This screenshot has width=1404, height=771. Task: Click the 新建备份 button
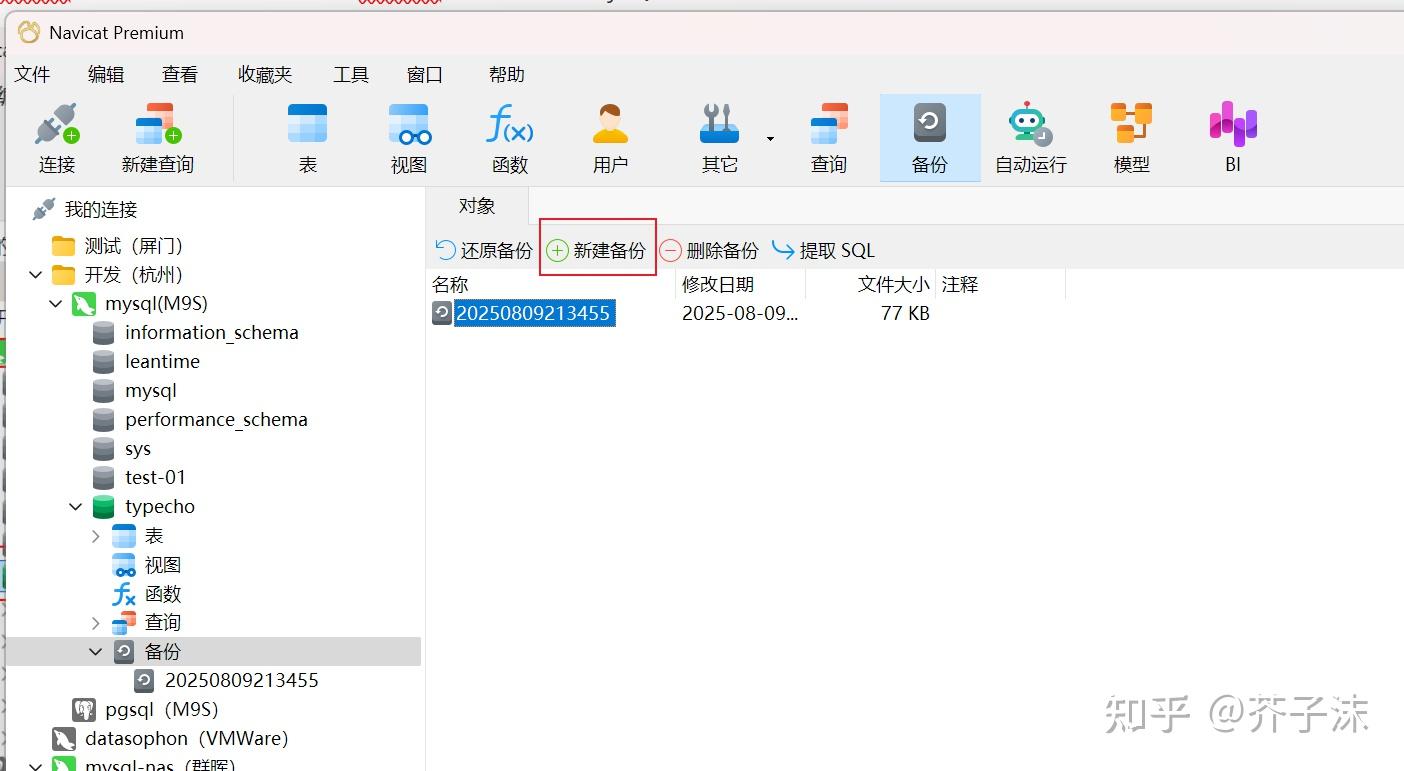click(596, 249)
